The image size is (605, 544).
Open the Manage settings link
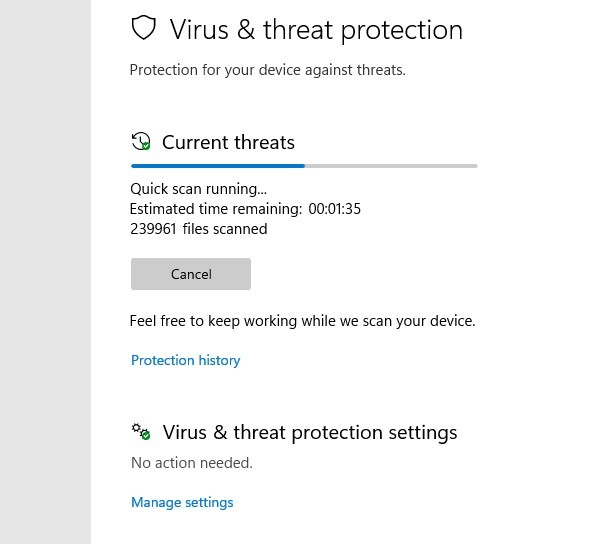click(182, 502)
